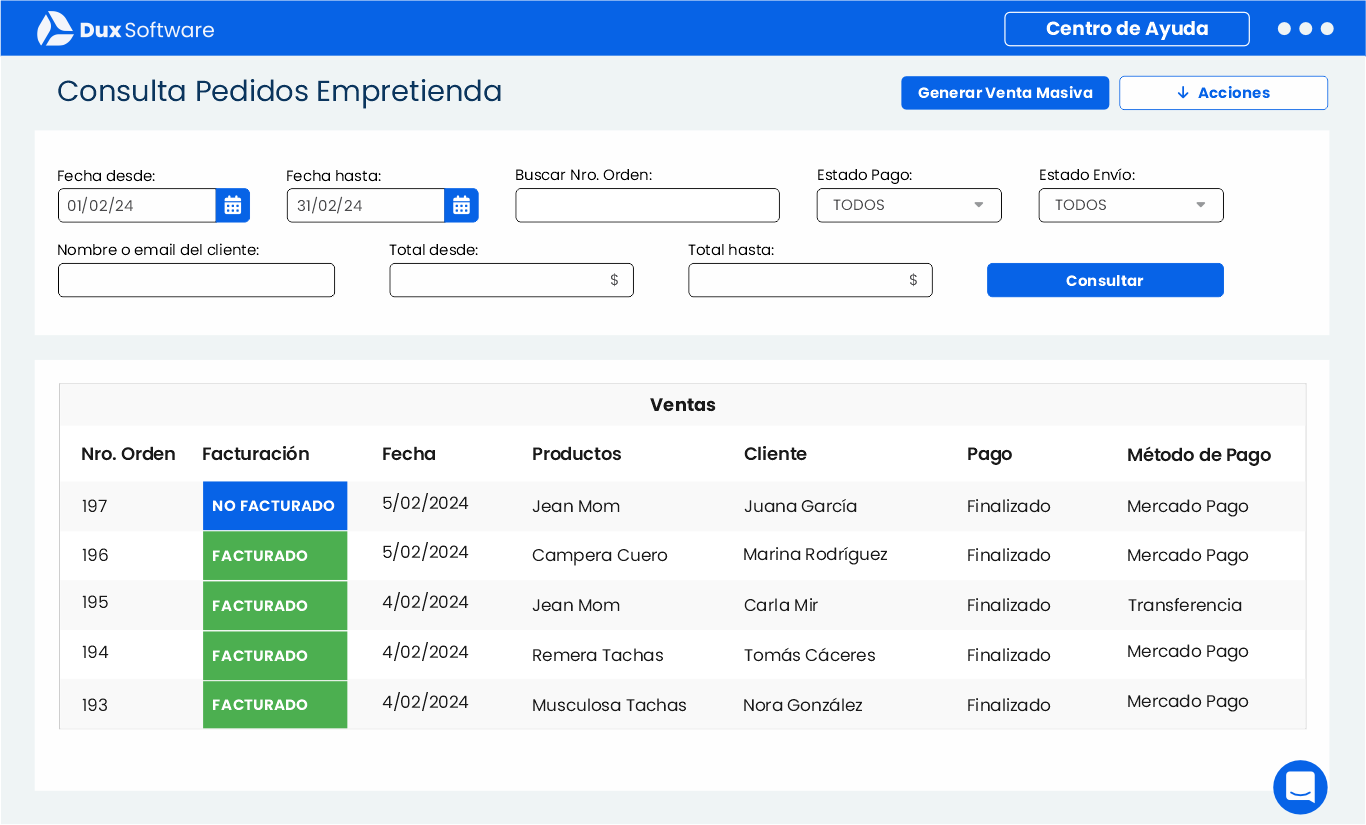Focus the Fecha hasta date field
Image resolution: width=1366 pixels, height=825 pixels.
pyautogui.click(x=366, y=205)
